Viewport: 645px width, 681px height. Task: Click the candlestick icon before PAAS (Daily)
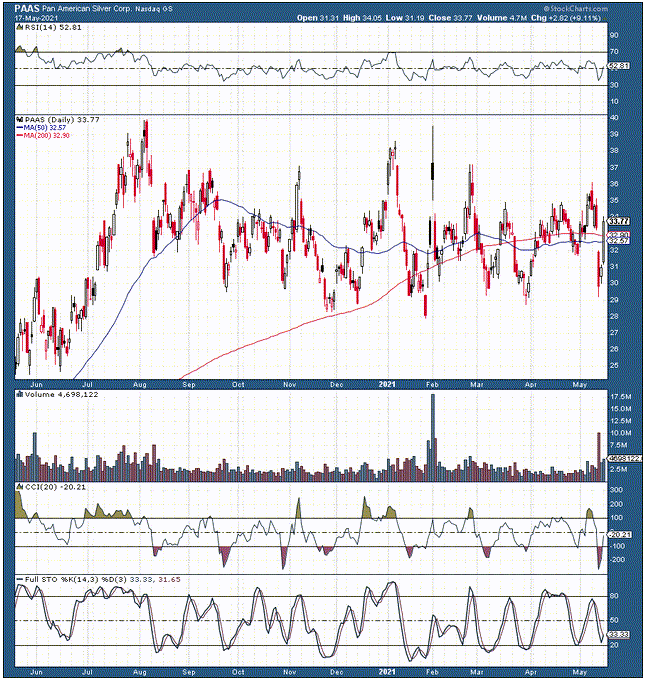pyautogui.click(x=20, y=119)
